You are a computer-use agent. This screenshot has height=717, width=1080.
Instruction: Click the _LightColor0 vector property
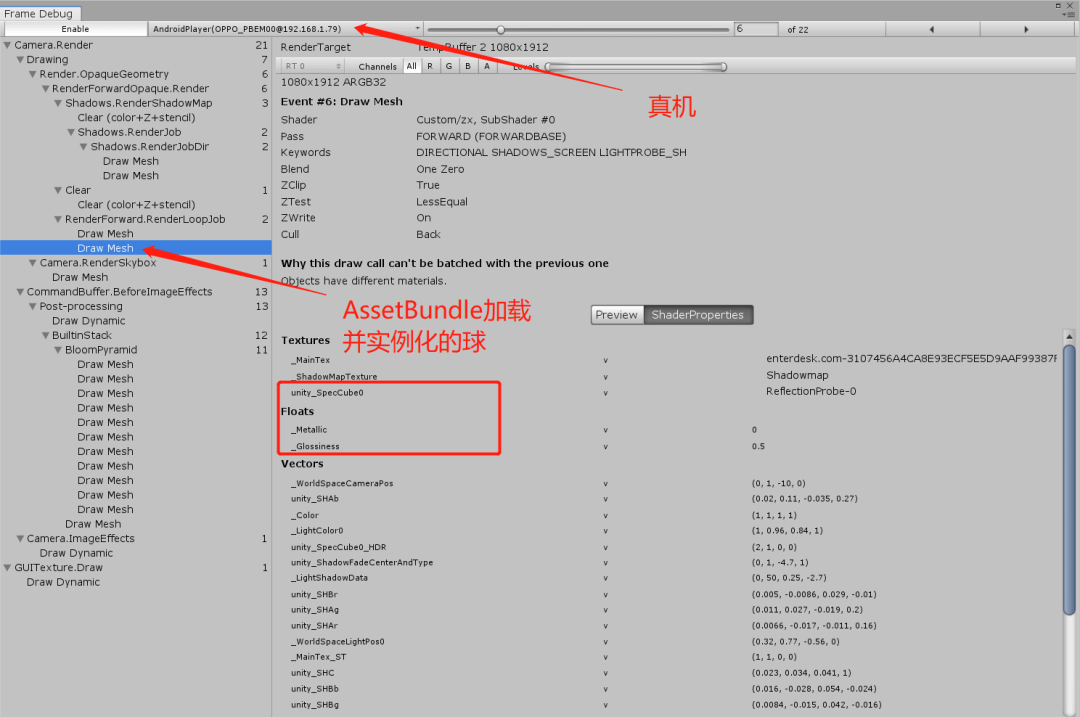(x=317, y=531)
